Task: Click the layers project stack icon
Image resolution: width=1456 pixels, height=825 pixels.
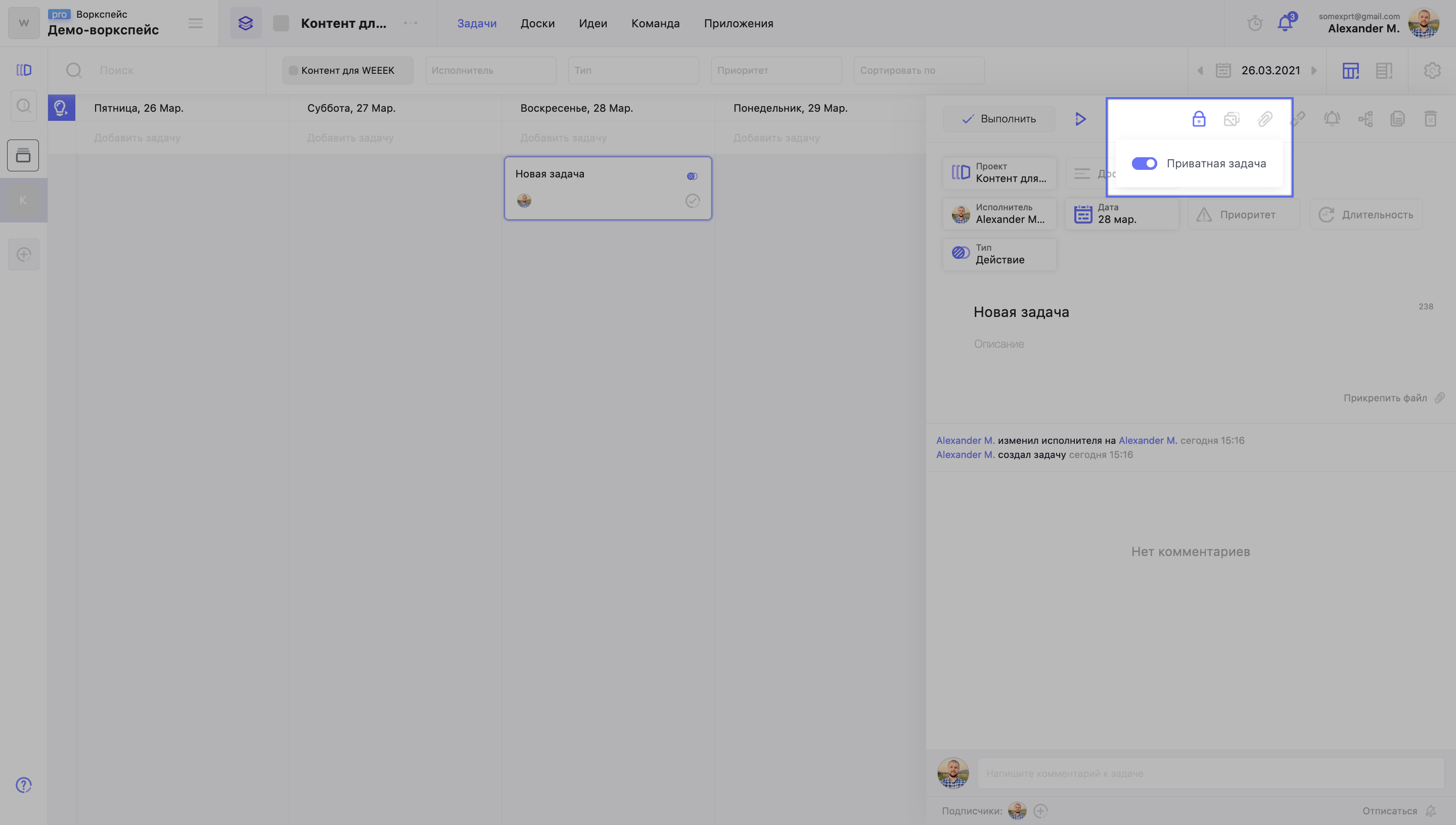Action: 245,23
